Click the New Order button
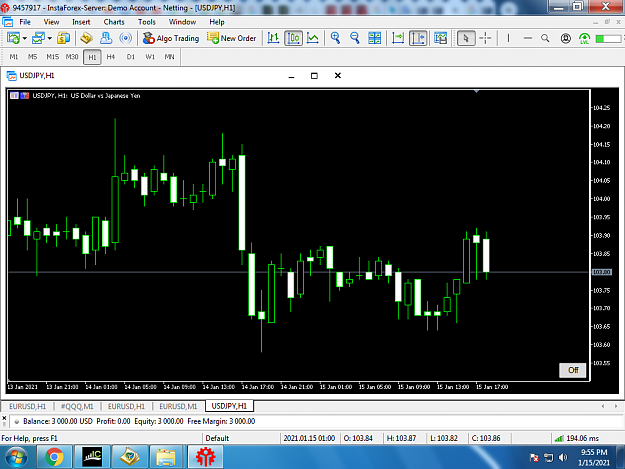Image resolution: width=625 pixels, height=469 pixels. pos(232,38)
